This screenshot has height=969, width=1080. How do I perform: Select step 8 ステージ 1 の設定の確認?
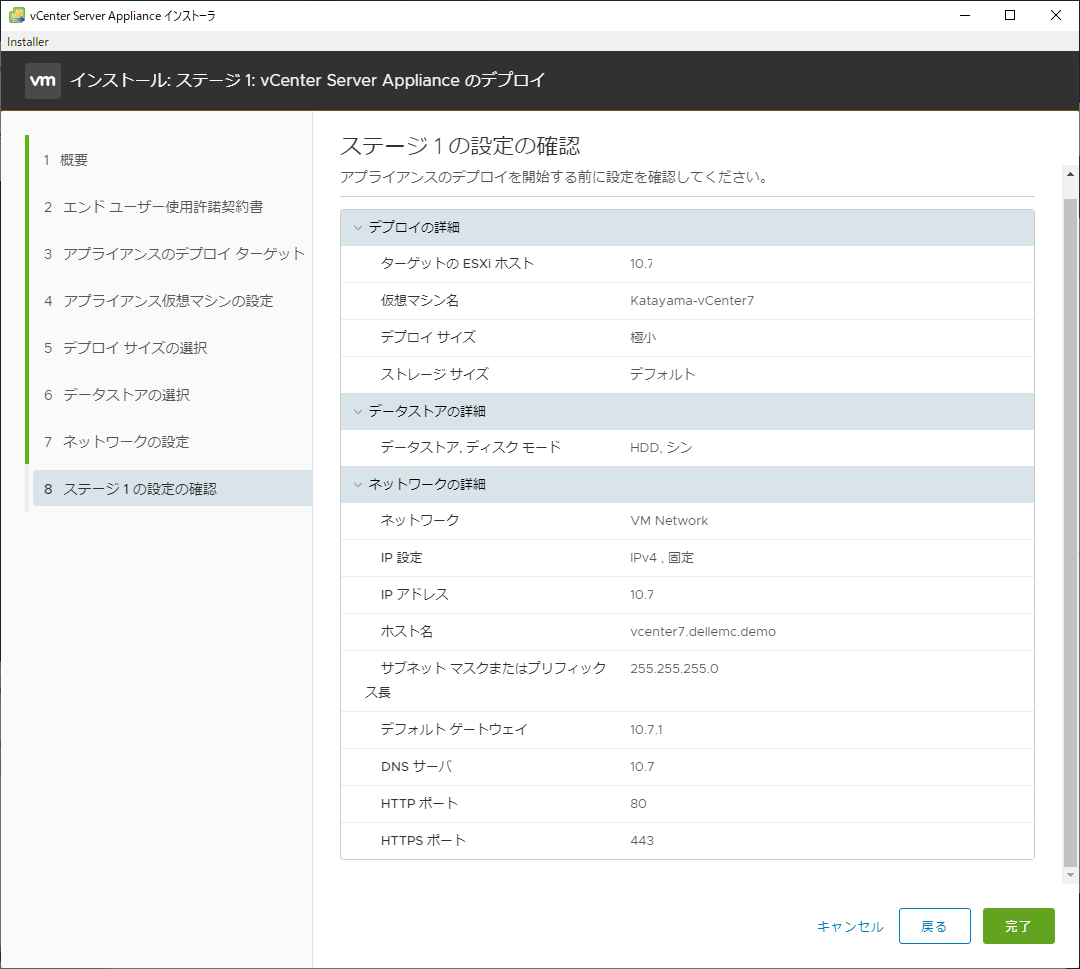pyautogui.click(x=172, y=488)
